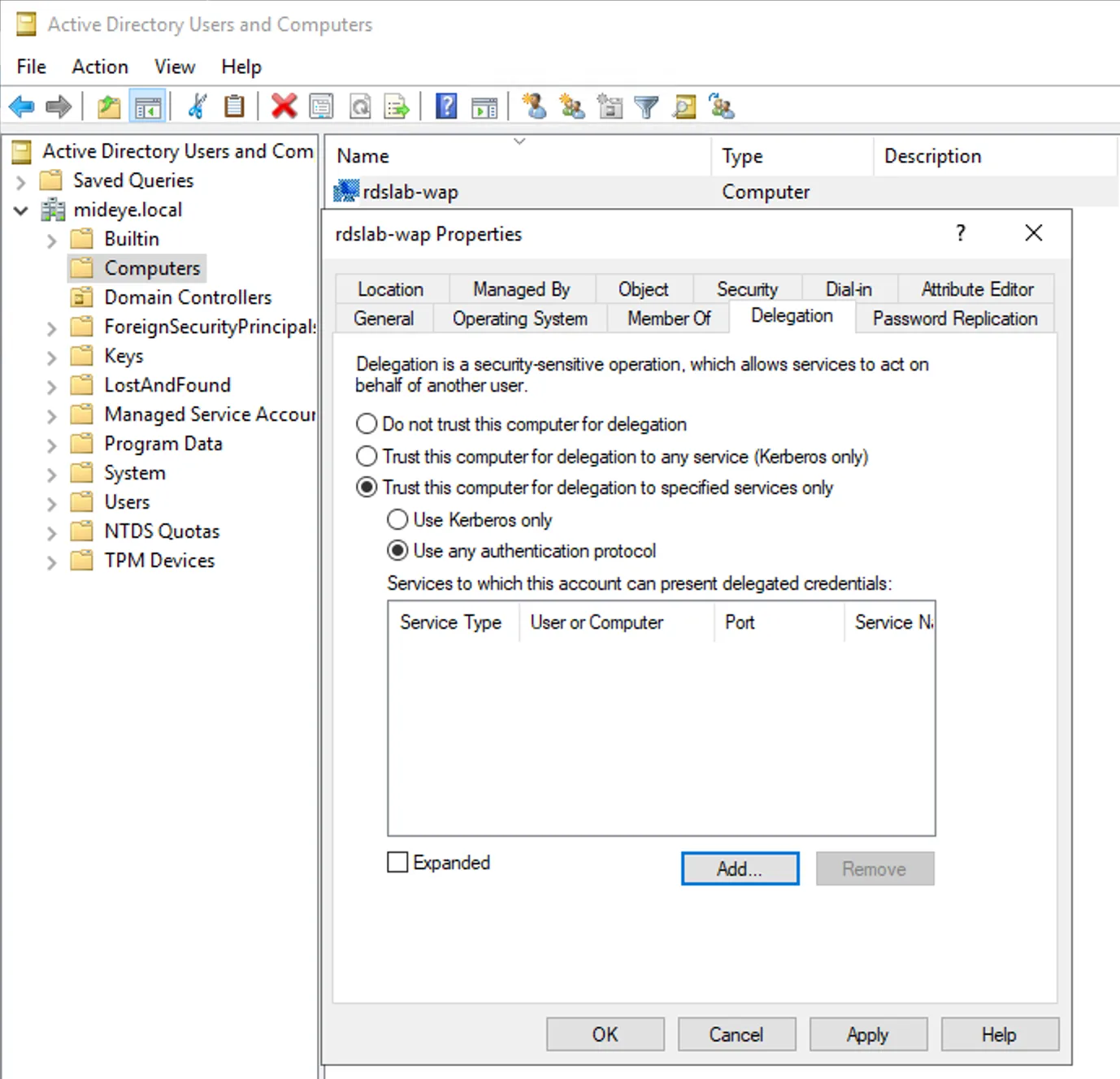This screenshot has height=1079, width=1120.
Task: Expand the Users container
Action: pyautogui.click(x=50, y=501)
